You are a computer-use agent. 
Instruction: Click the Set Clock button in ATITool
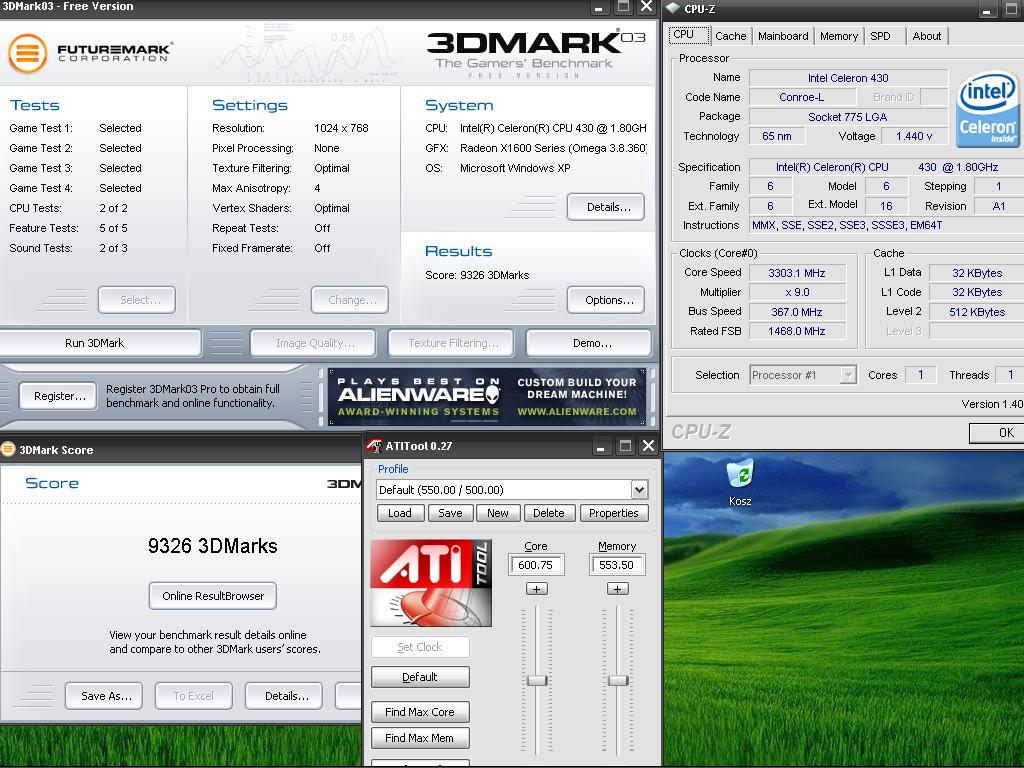click(x=420, y=647)
